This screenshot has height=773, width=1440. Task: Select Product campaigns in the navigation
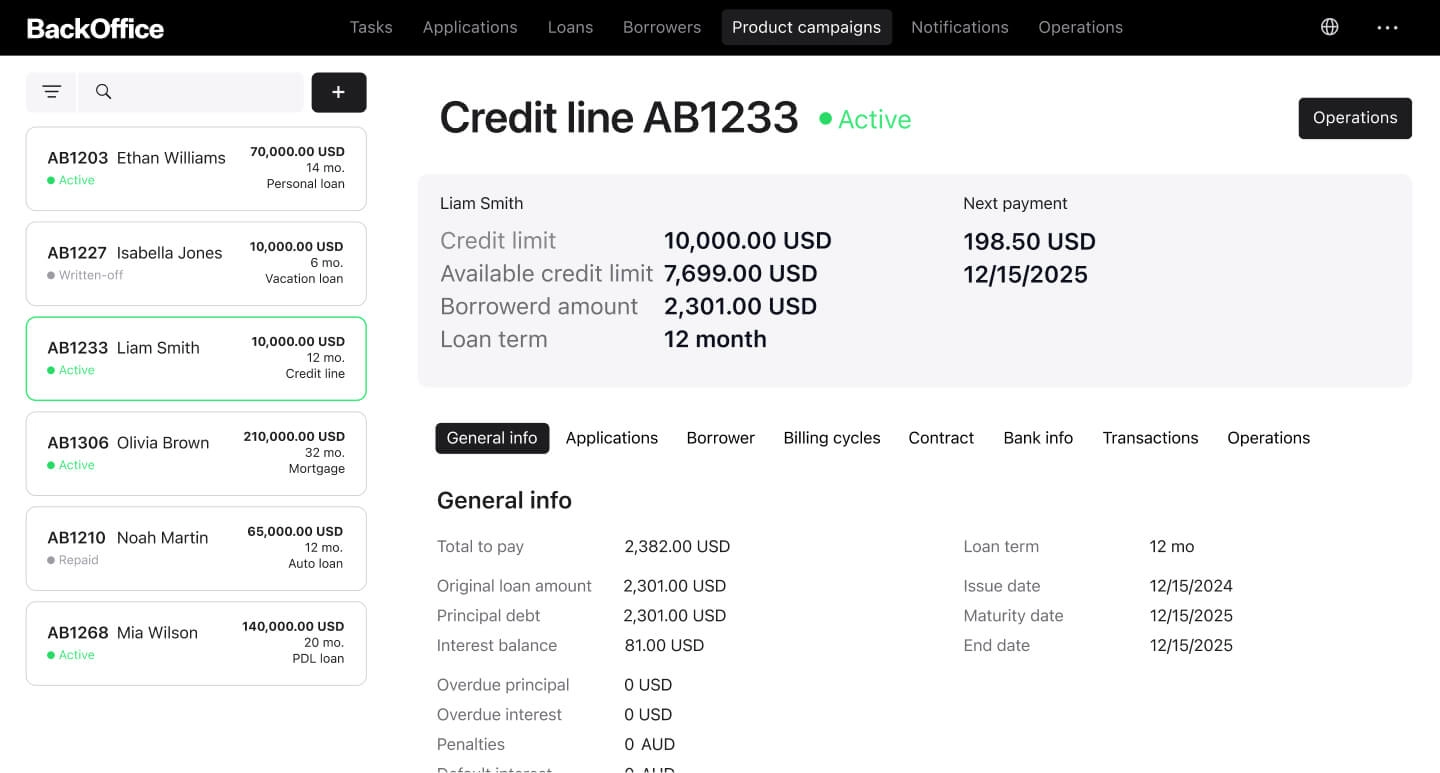tap(806, 27)
